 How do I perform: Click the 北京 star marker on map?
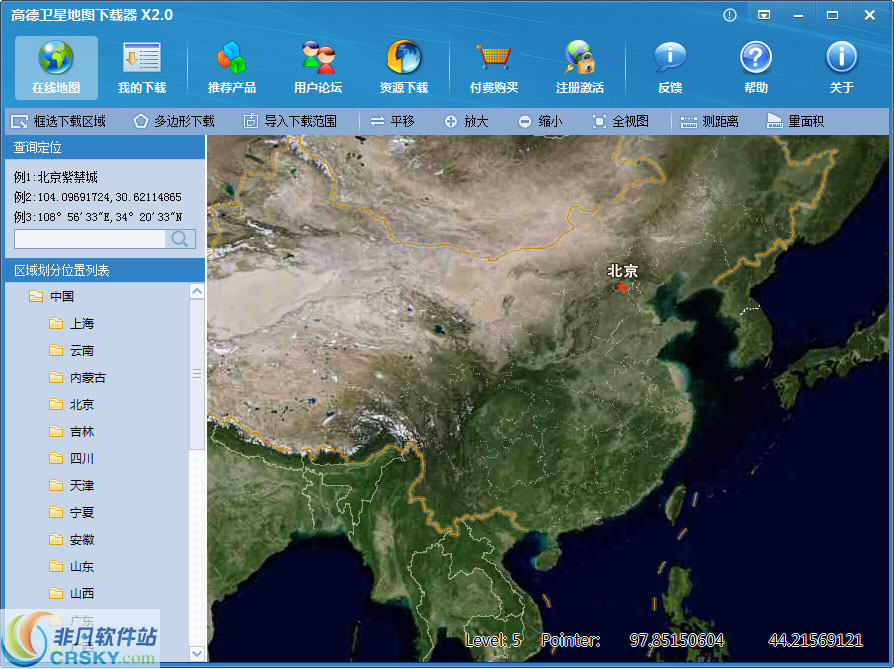[x=622, y=286]
